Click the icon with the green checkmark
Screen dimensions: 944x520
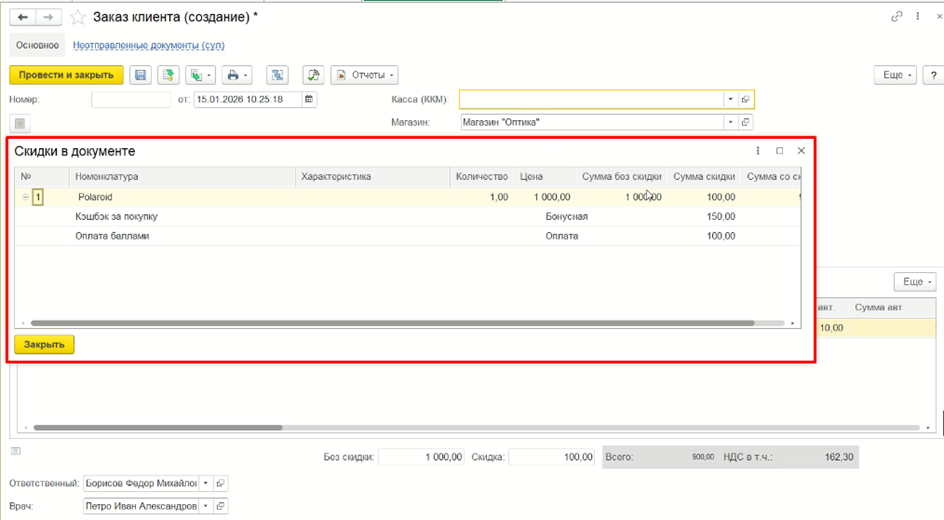pyautogui.click(x=313, y=75)
